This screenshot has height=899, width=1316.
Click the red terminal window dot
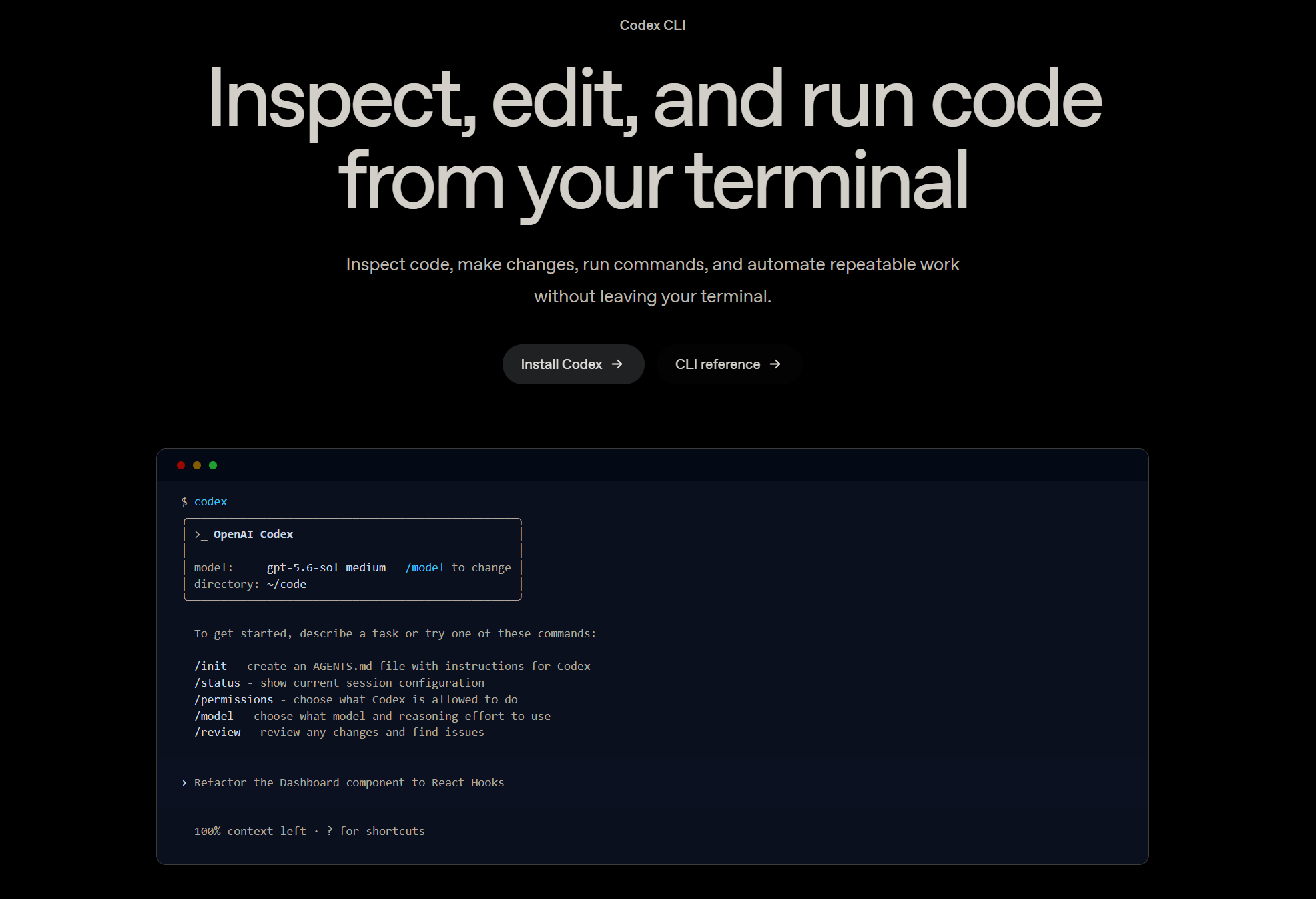click(x=181, y=465)
